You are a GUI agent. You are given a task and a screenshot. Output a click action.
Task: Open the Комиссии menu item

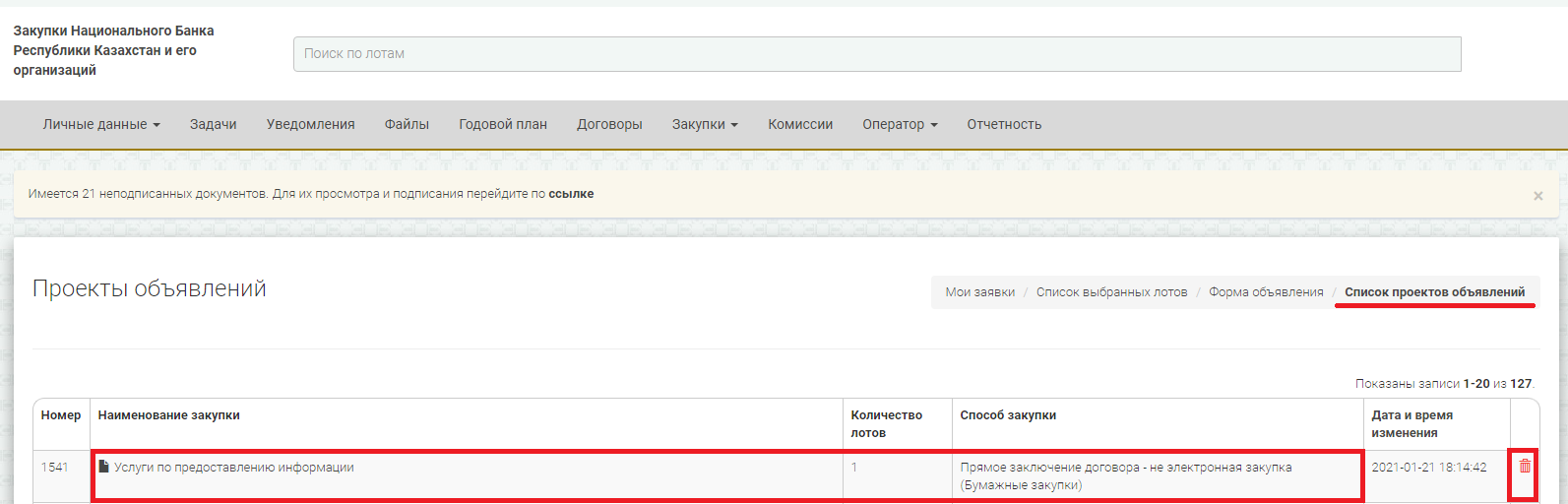tap(800, 124)
